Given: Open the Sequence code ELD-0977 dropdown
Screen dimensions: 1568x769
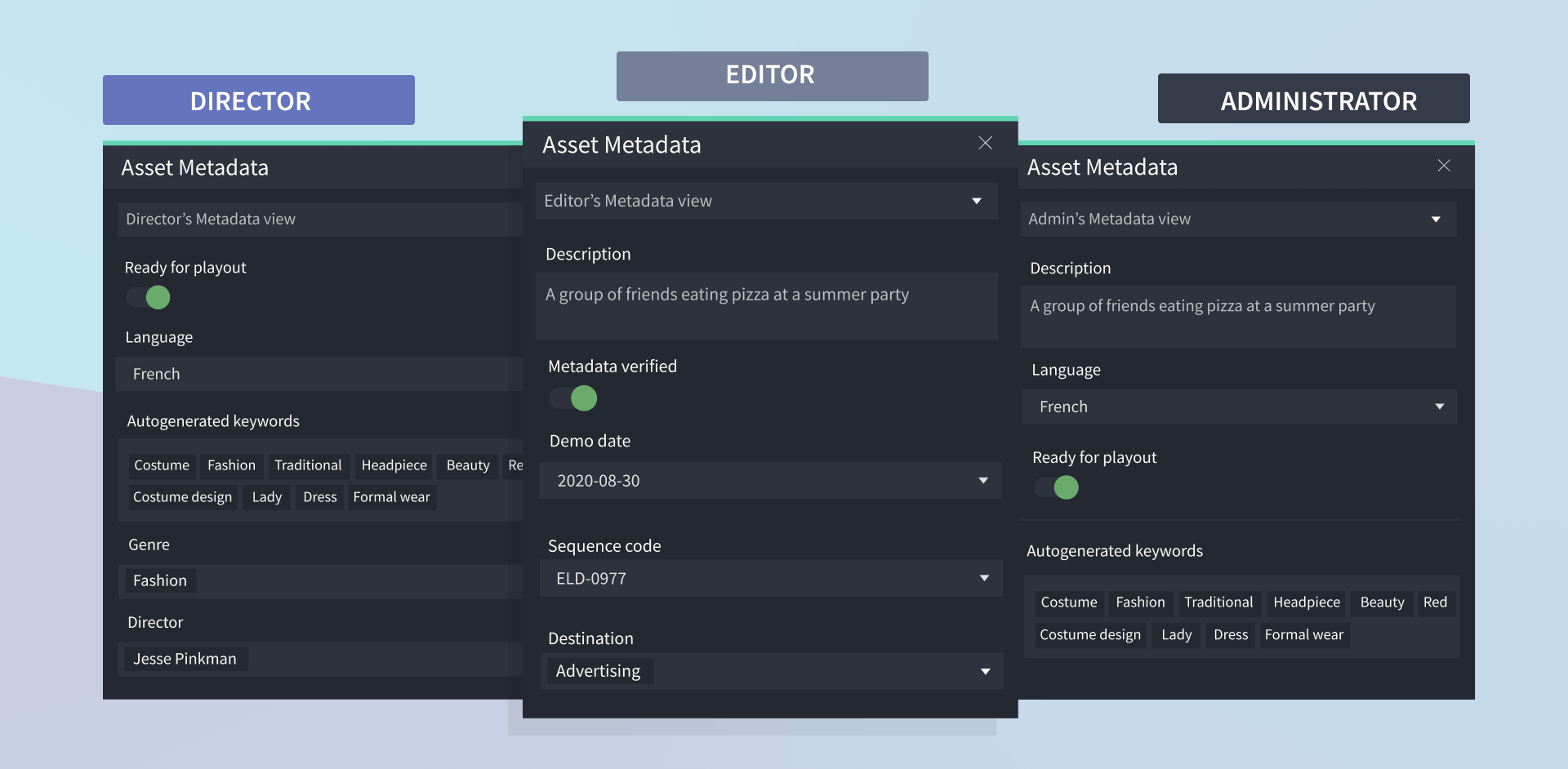Looking at the screenshot, I should 983,578.
